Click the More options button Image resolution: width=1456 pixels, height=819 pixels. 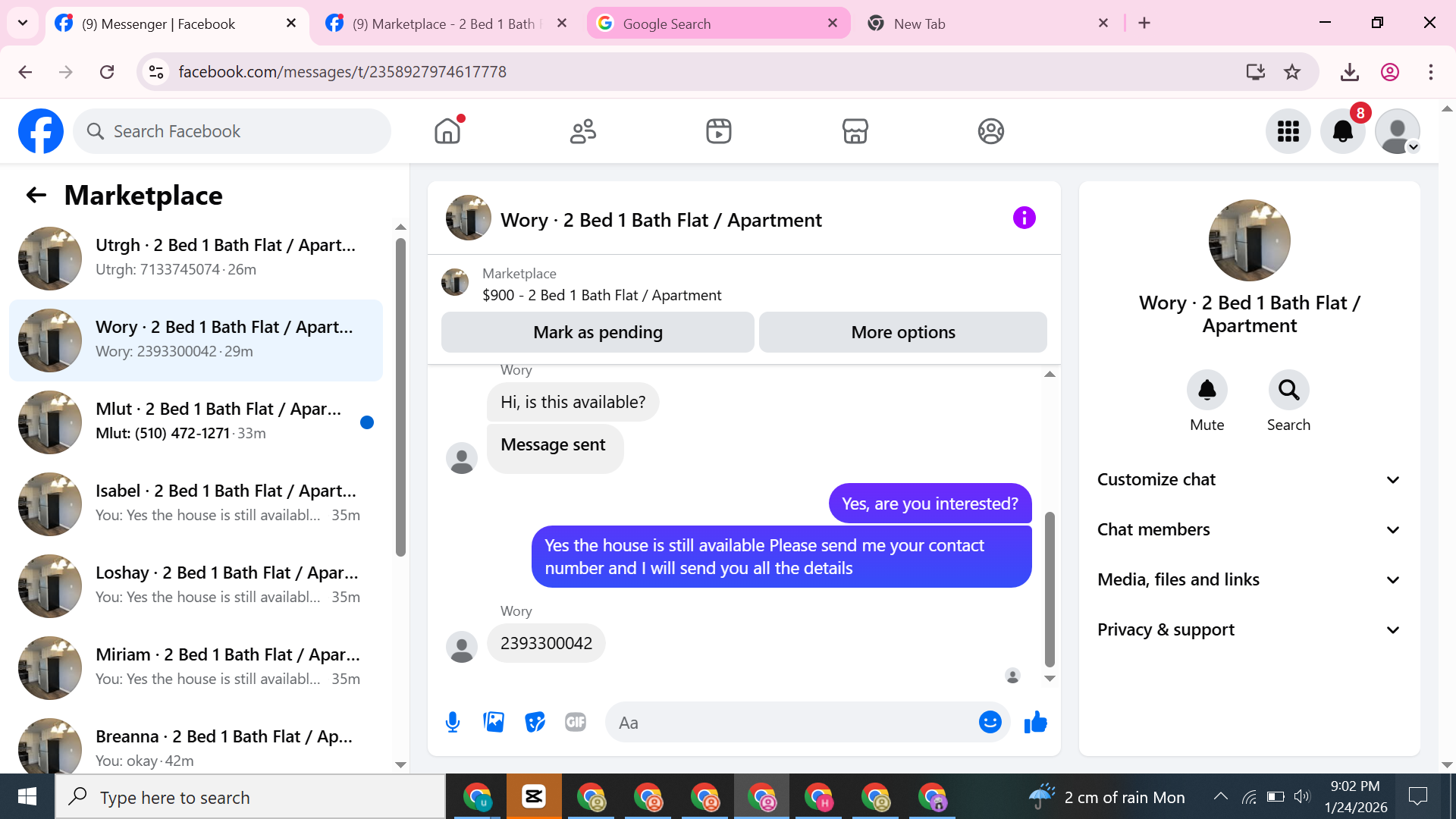902,332
